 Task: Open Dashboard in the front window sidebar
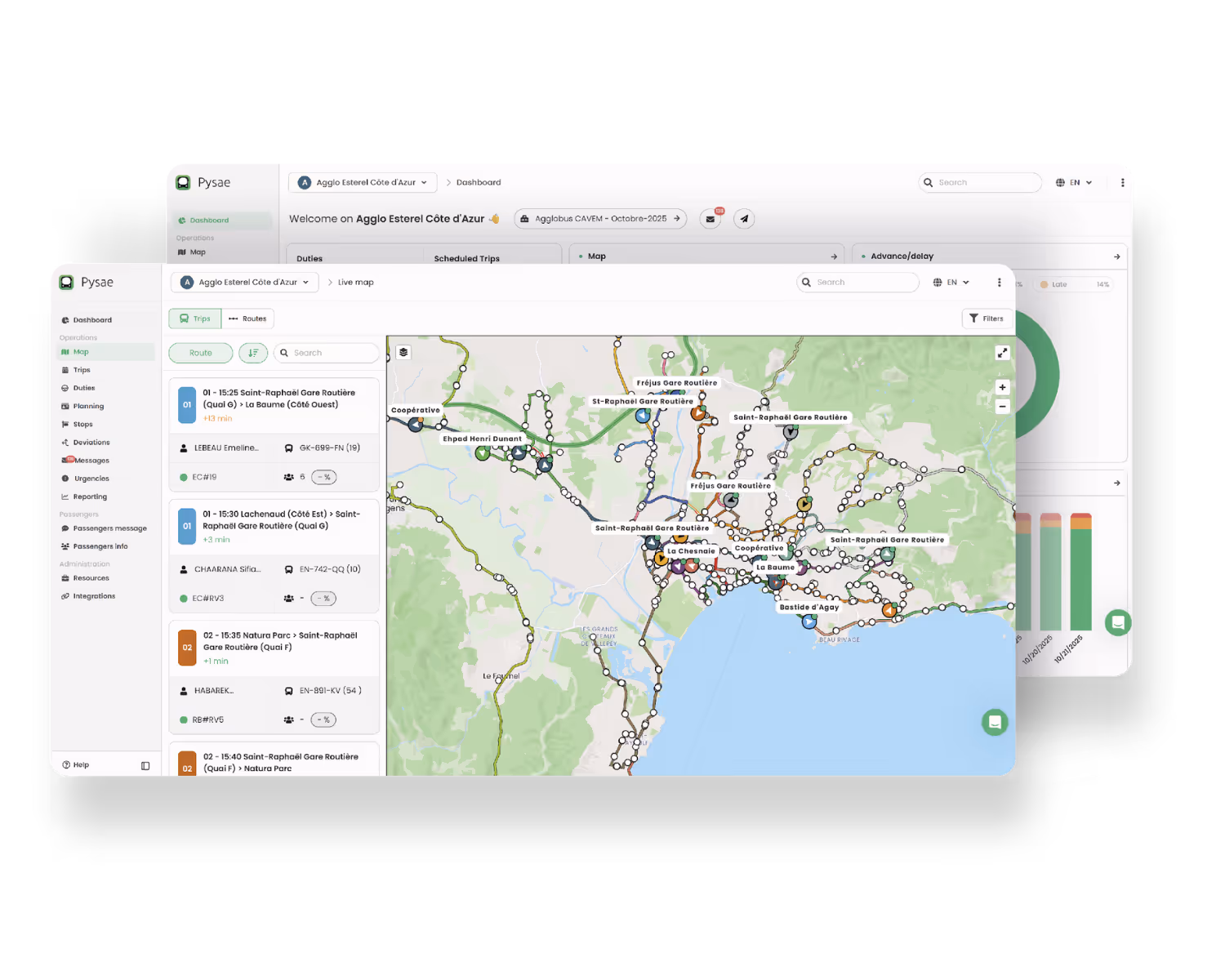(x=92, y=320)
